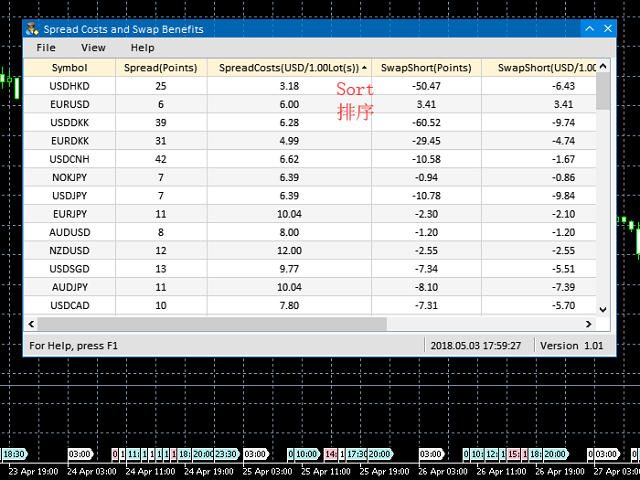Select the USDJPY symbol cell

coord(69,195)
